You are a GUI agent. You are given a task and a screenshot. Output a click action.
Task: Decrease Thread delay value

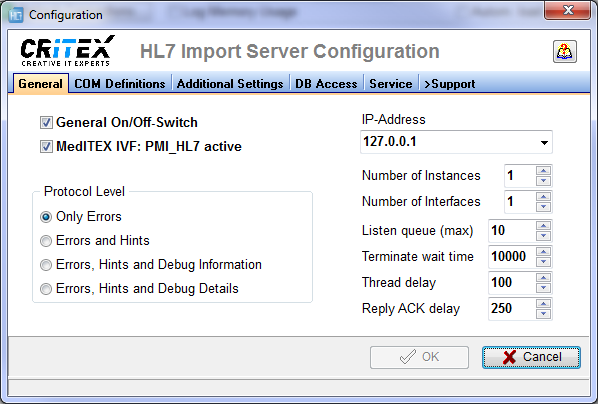pos(543,288)
